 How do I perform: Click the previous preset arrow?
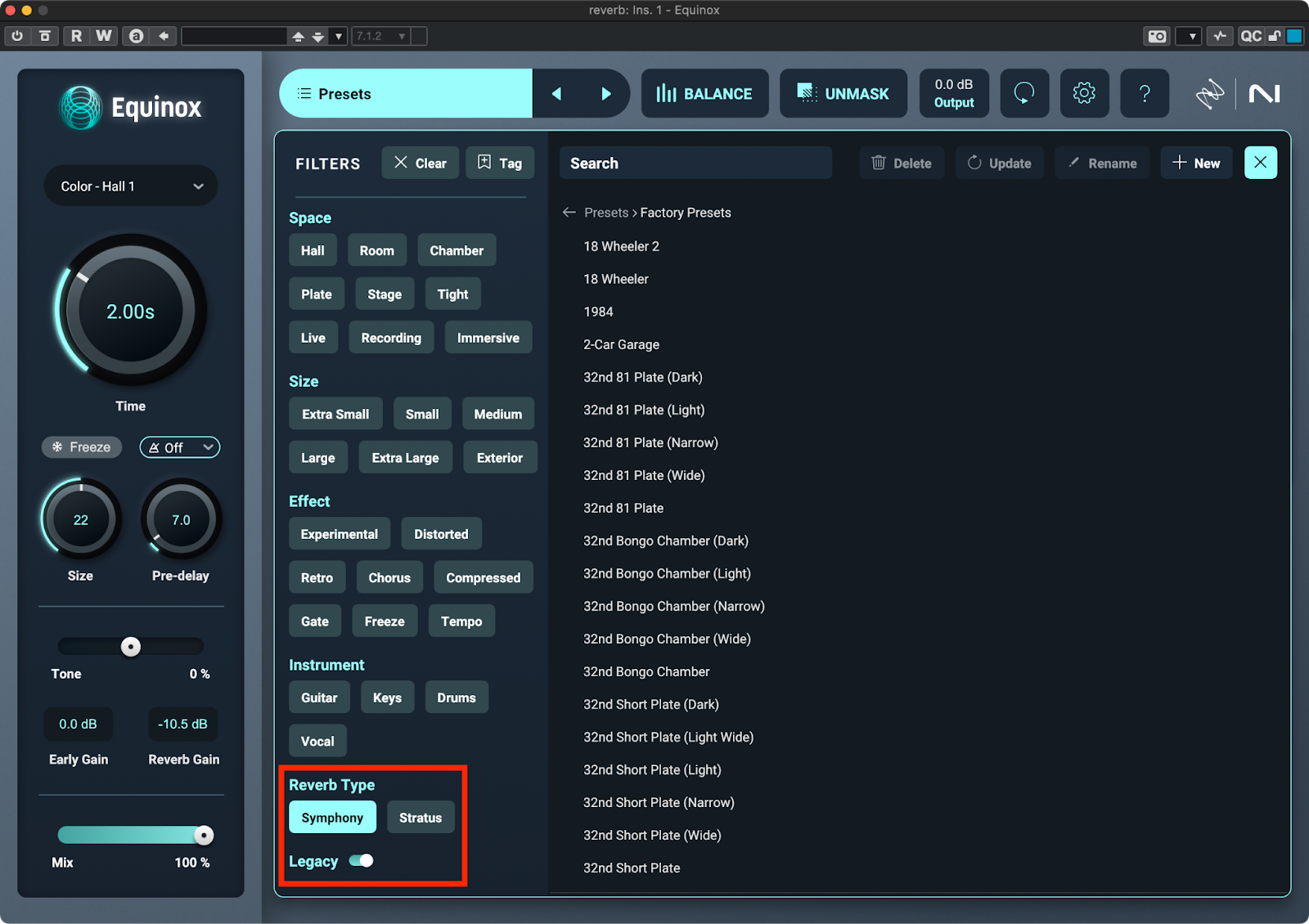coord(557,93)
